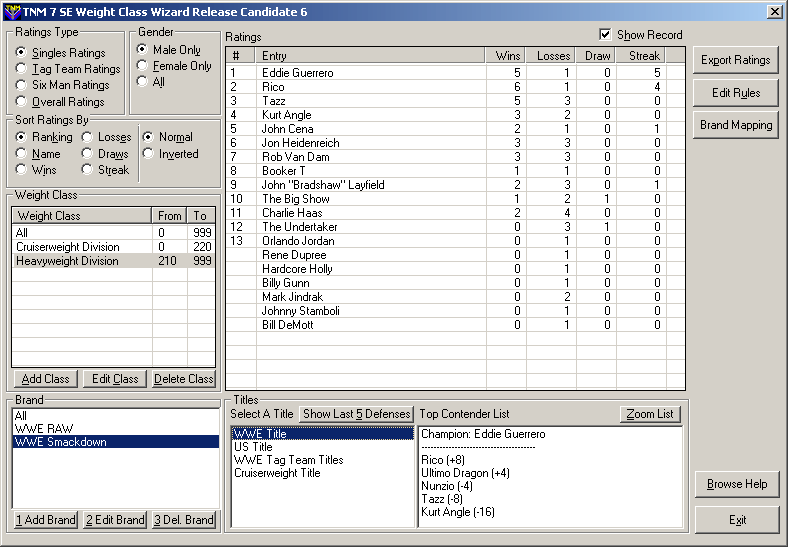
Task: Click Export Ratings button
Action: click(735, 60)
